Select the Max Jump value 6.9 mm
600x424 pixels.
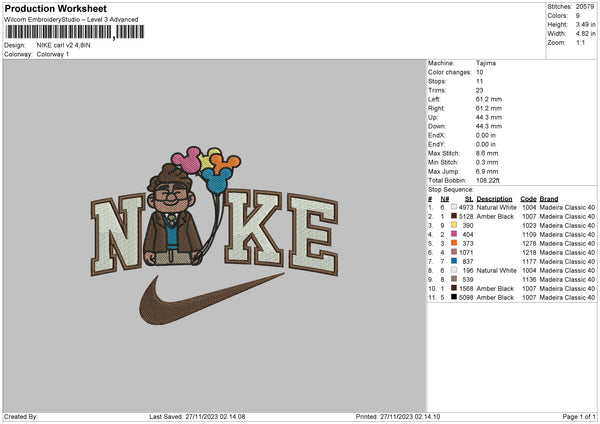(487, 171)
